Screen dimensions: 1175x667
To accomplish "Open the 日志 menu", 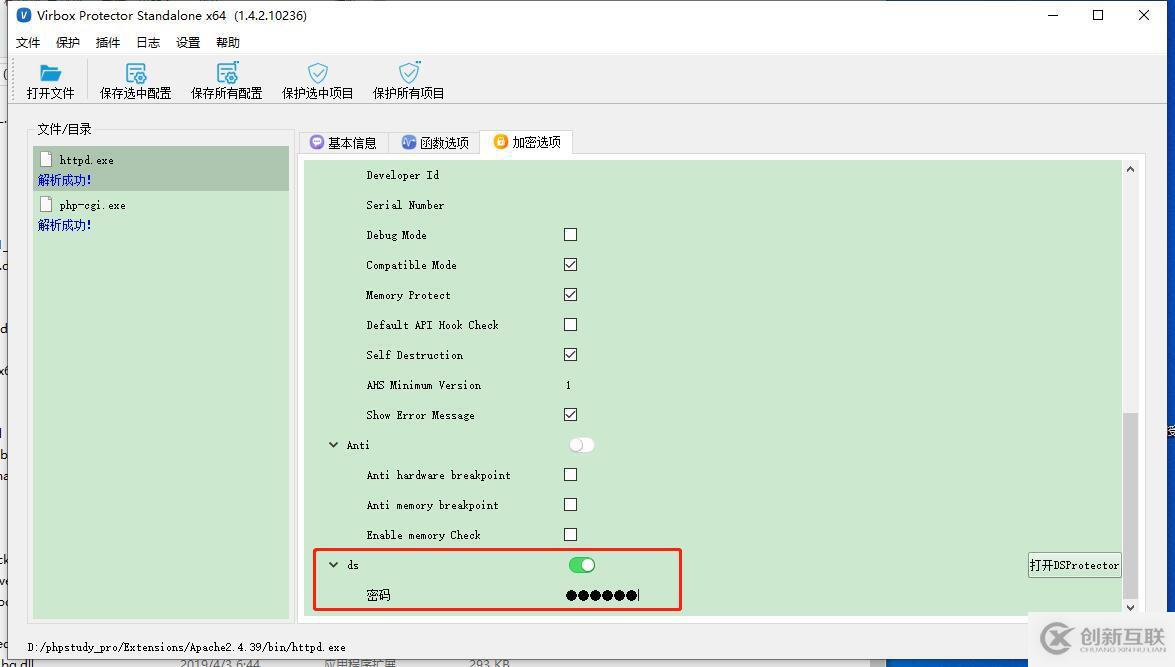I will [x=148, y=43].
